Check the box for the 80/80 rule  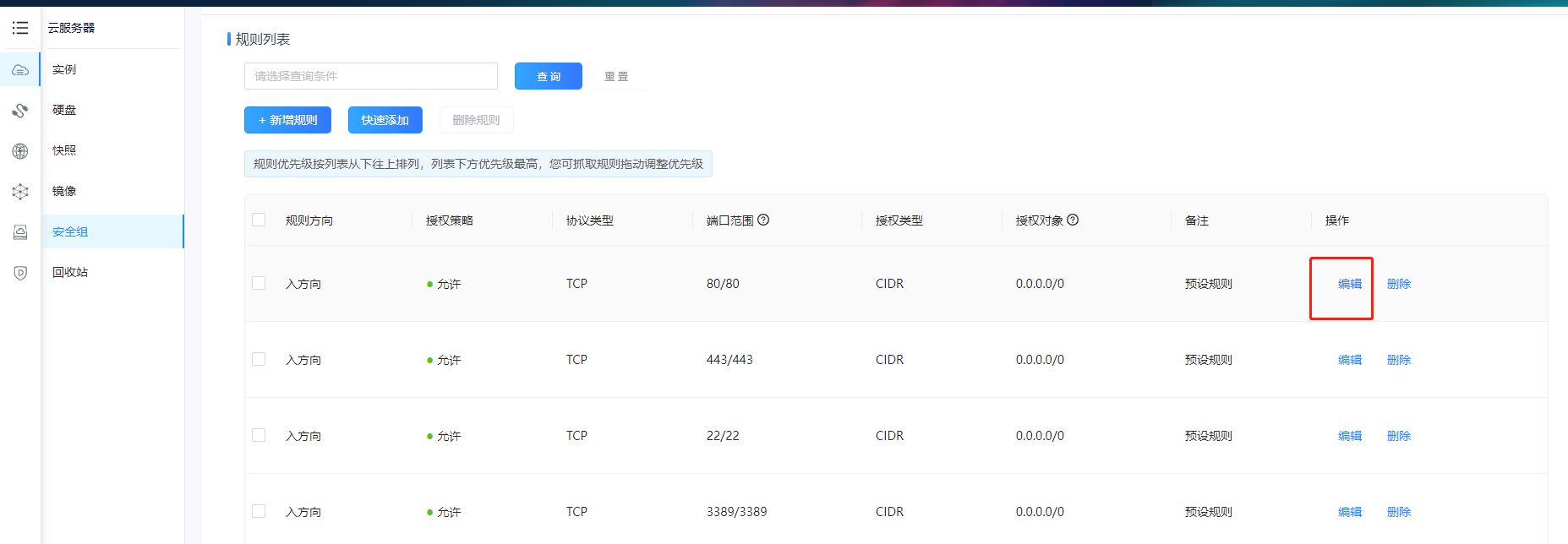pos(259,283)
